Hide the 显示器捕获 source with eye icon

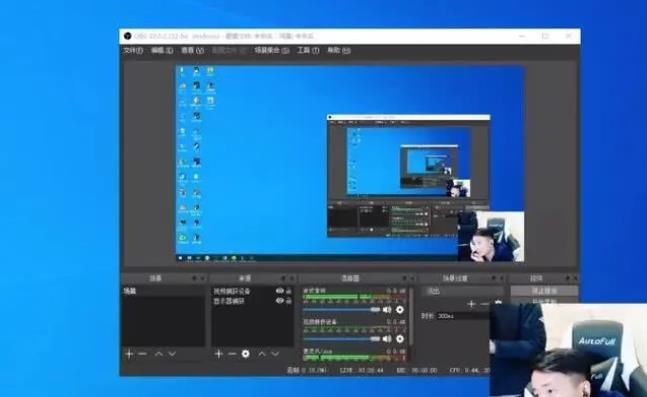tap(280, 301)
